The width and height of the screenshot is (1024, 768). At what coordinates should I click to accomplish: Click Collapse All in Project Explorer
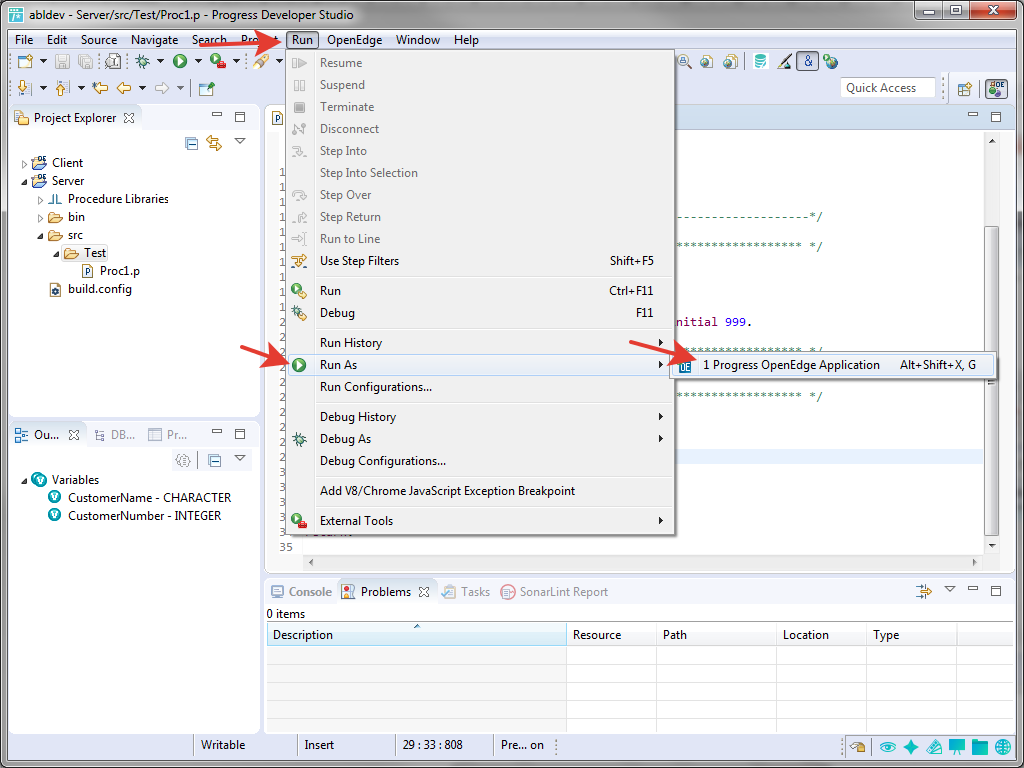click(191, 143)
